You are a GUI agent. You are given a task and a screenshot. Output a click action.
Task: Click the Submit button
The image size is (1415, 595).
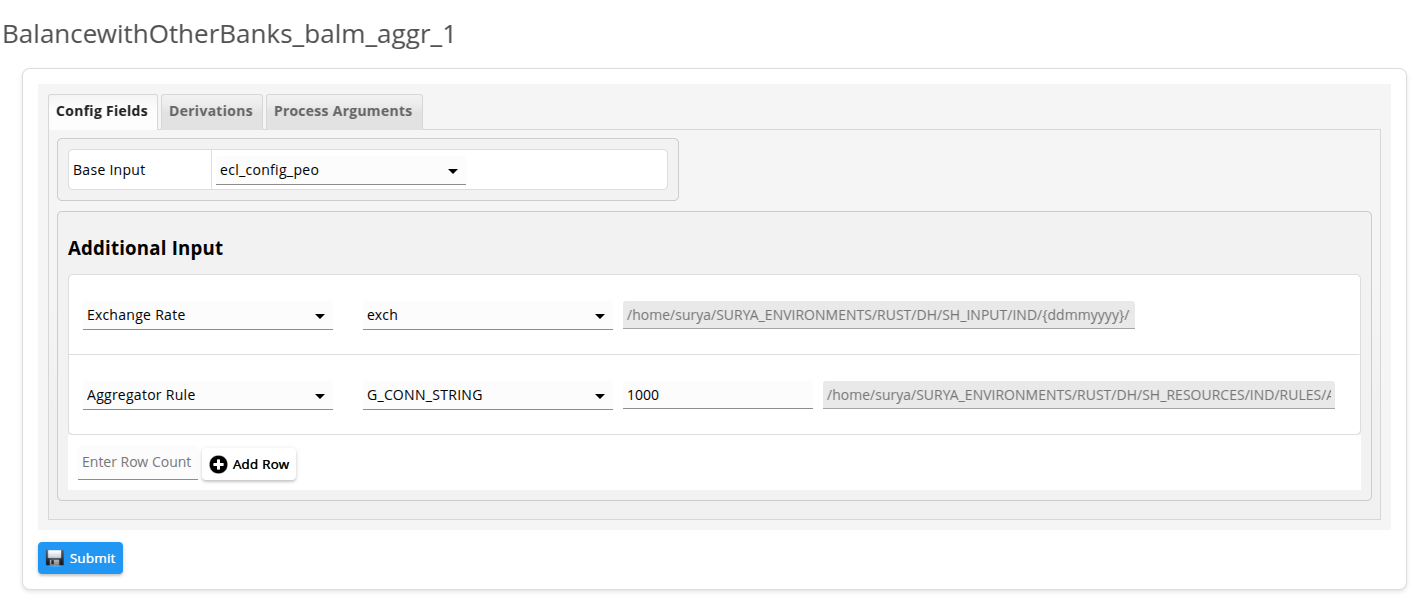pos(80,558)
